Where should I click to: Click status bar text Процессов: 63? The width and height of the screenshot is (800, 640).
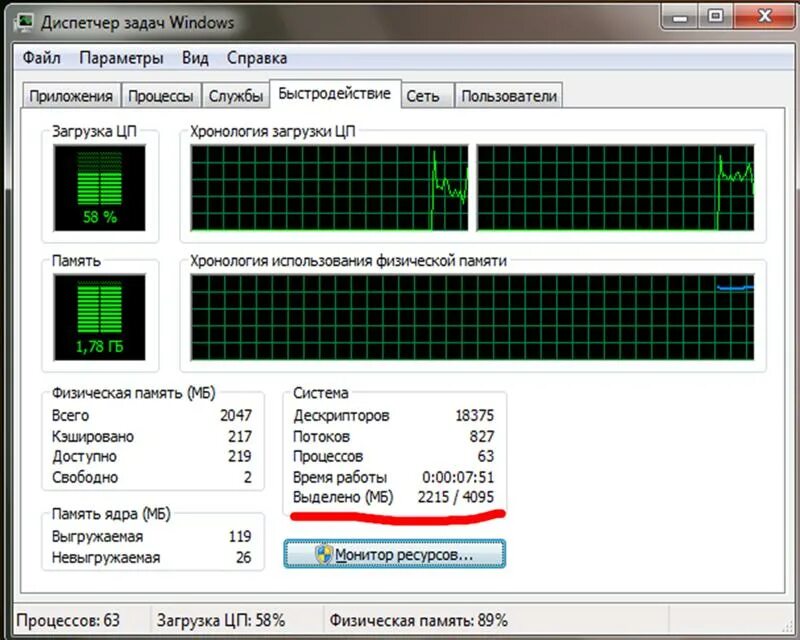(x=68, y=621)
